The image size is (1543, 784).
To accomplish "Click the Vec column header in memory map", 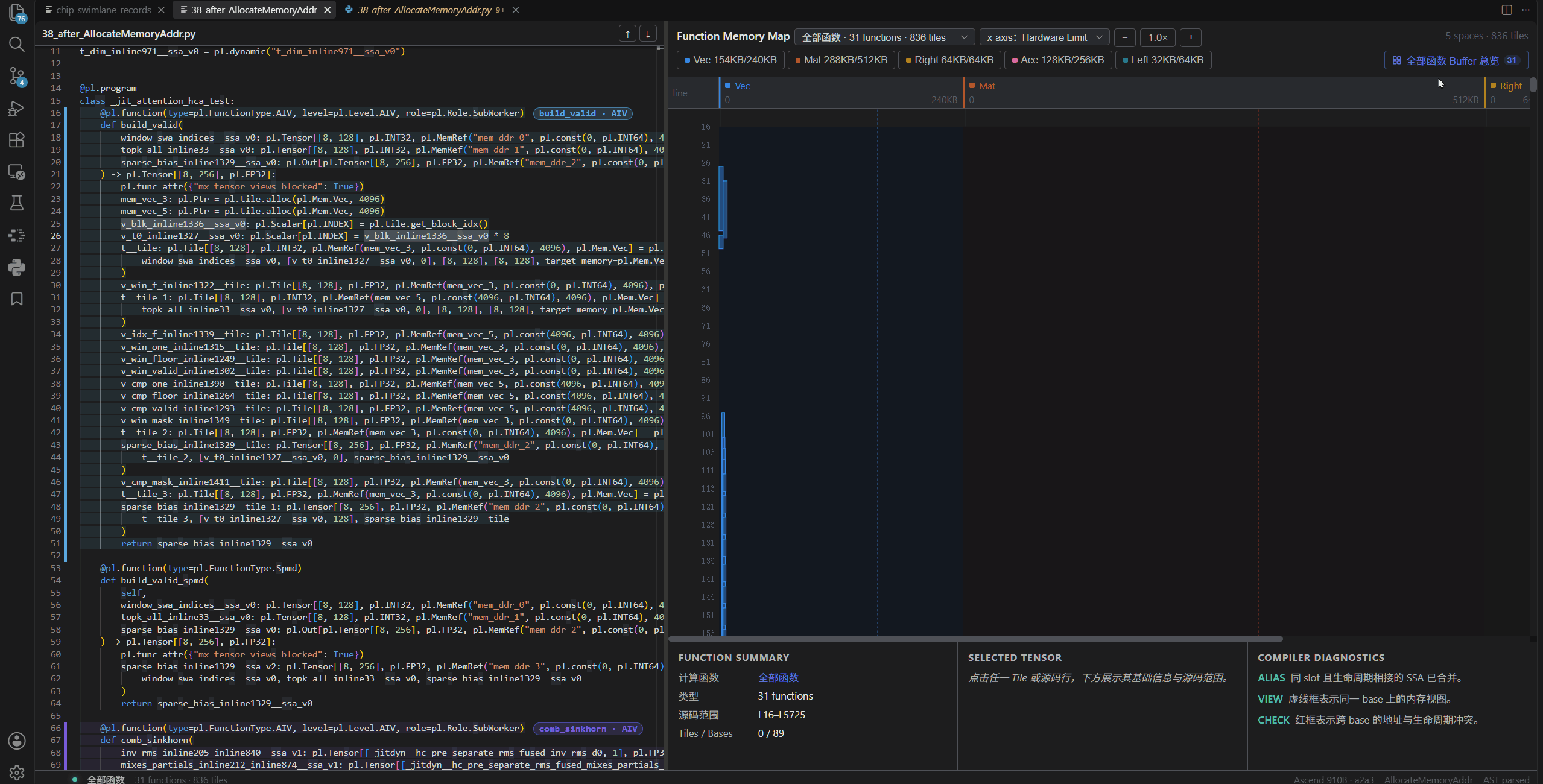I will (841, 92).
